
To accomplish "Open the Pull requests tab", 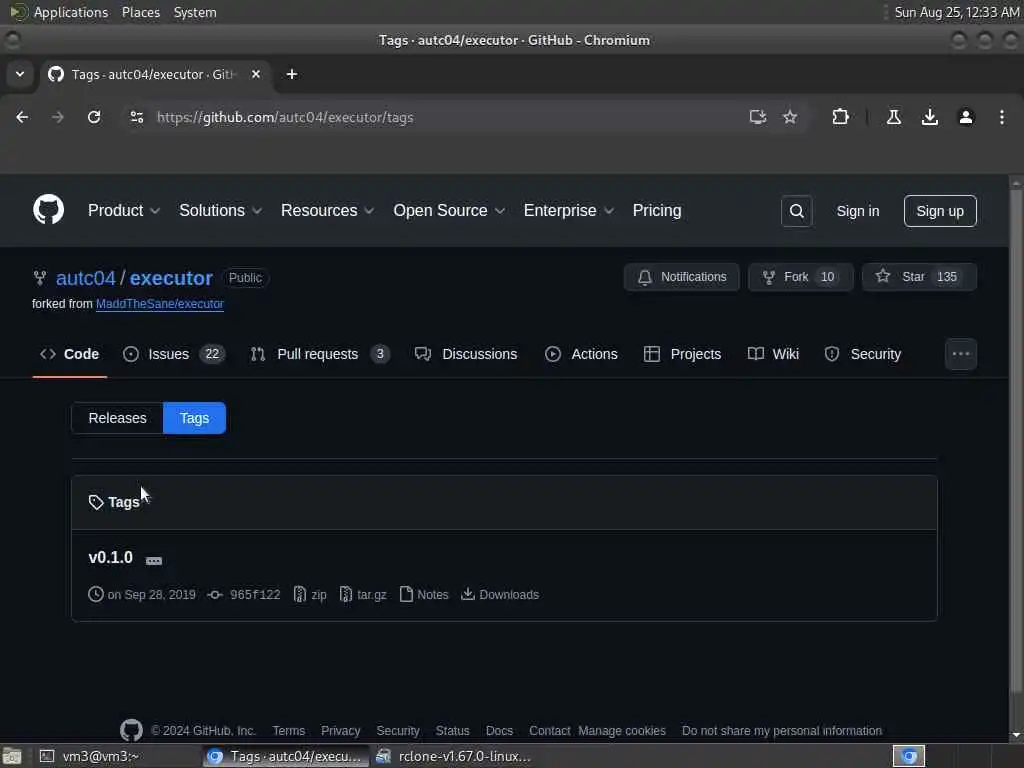I will [x=320, y=354].
